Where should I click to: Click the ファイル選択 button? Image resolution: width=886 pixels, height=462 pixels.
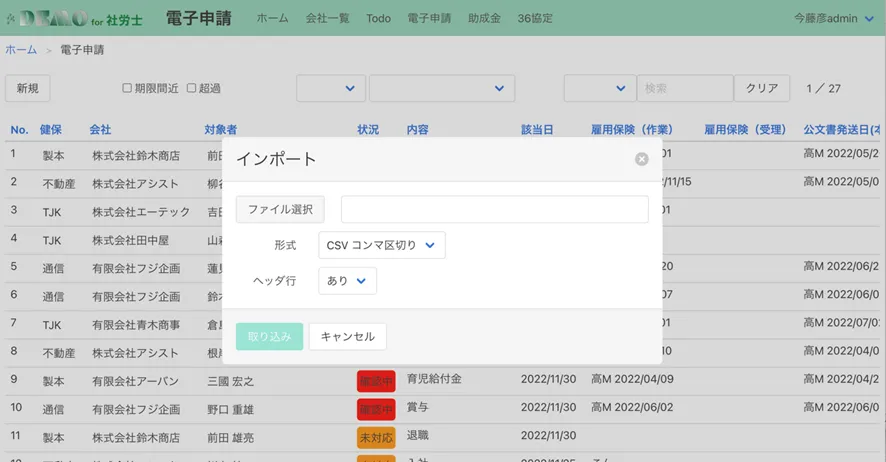tap(280, 210)
